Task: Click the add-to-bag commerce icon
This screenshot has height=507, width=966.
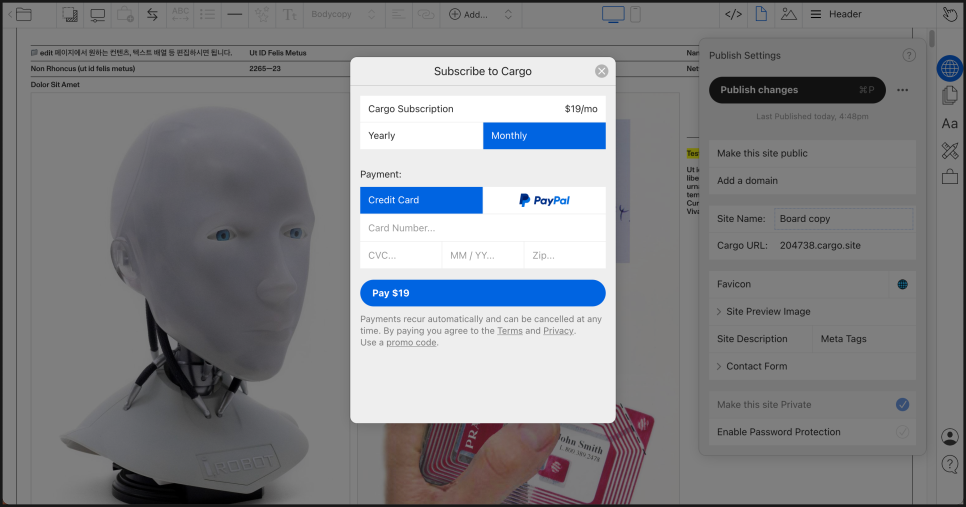Action: (125, 15)
